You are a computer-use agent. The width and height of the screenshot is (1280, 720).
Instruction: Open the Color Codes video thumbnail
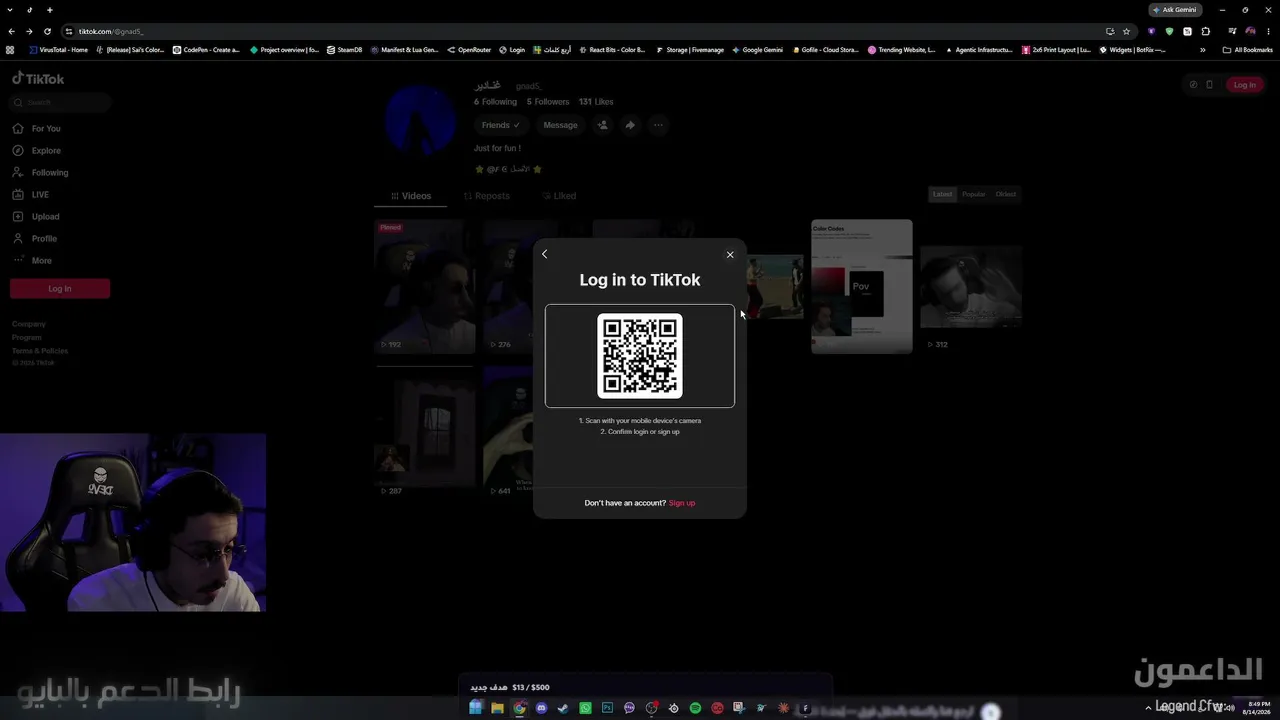point(862,287)
